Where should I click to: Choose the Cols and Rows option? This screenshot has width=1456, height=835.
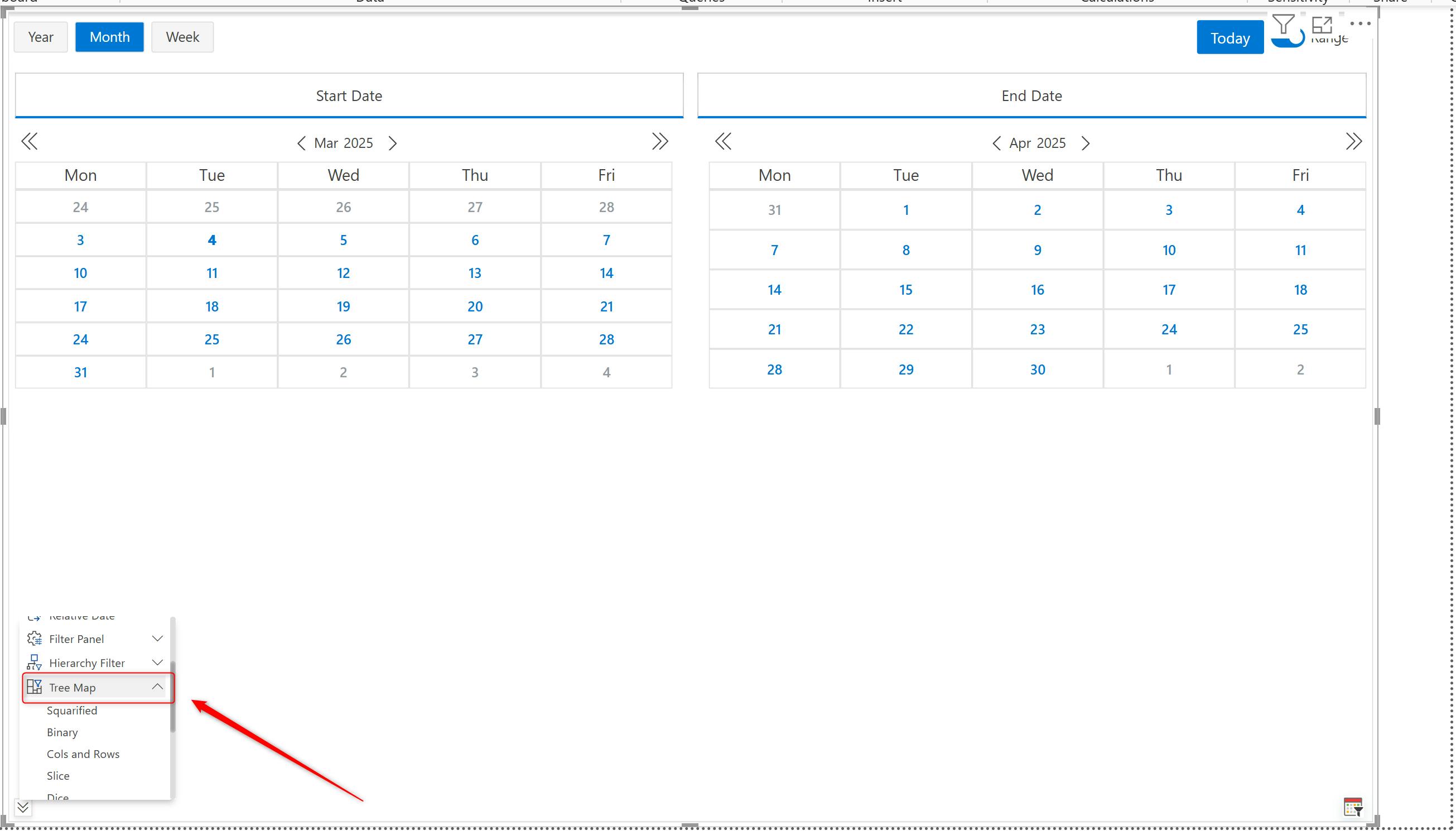tap(83, 754)
